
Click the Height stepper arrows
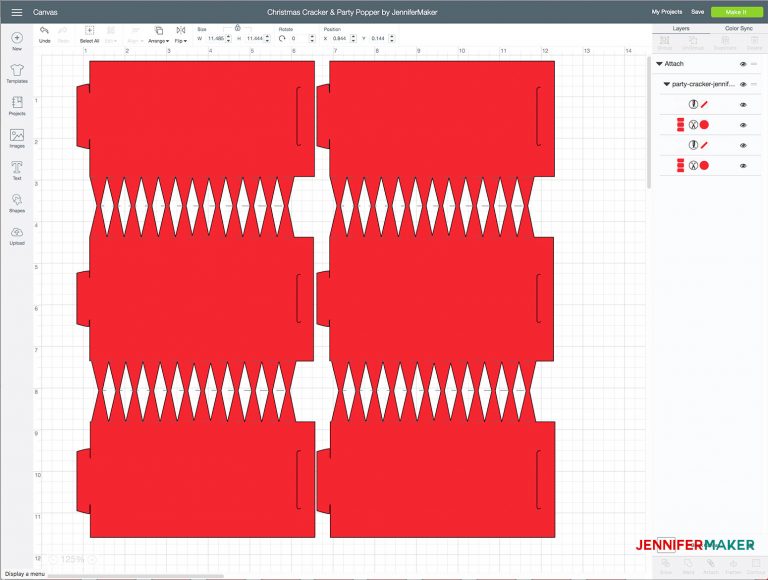pyautogui.click(x=267, y=38)
